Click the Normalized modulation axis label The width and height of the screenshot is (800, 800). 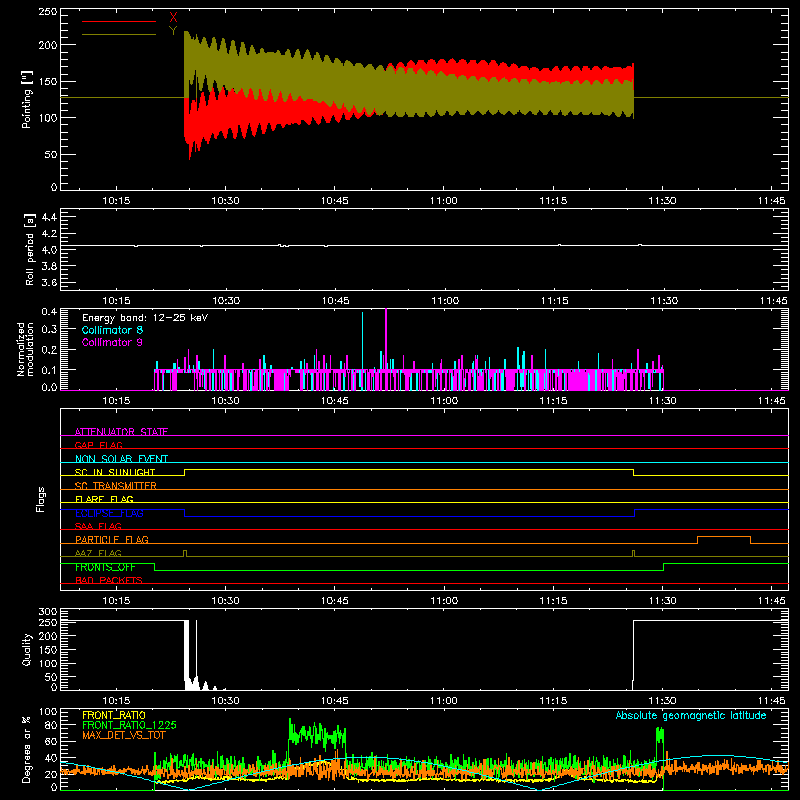25,349
